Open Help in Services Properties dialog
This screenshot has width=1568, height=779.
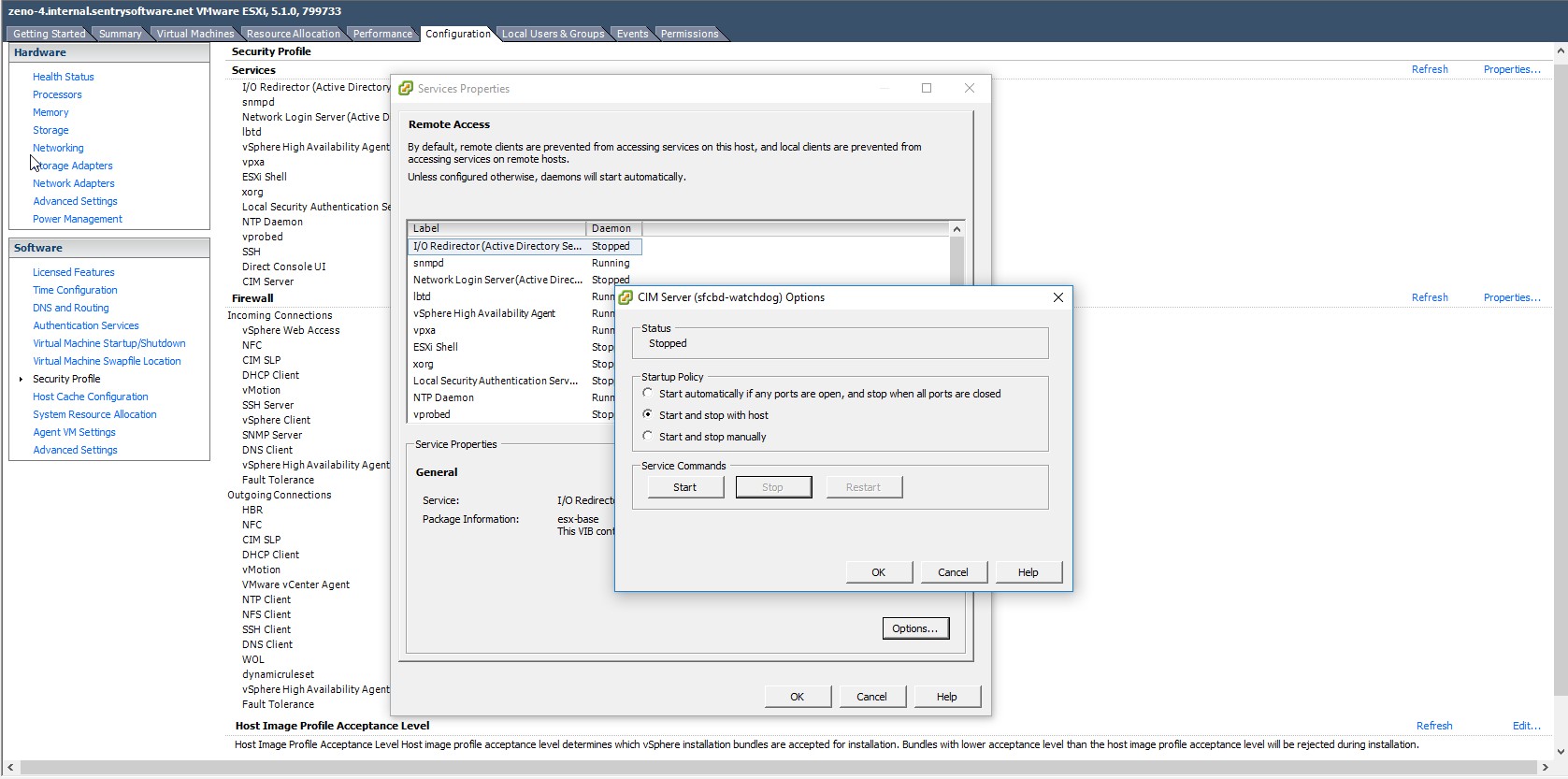coord(947,697)
